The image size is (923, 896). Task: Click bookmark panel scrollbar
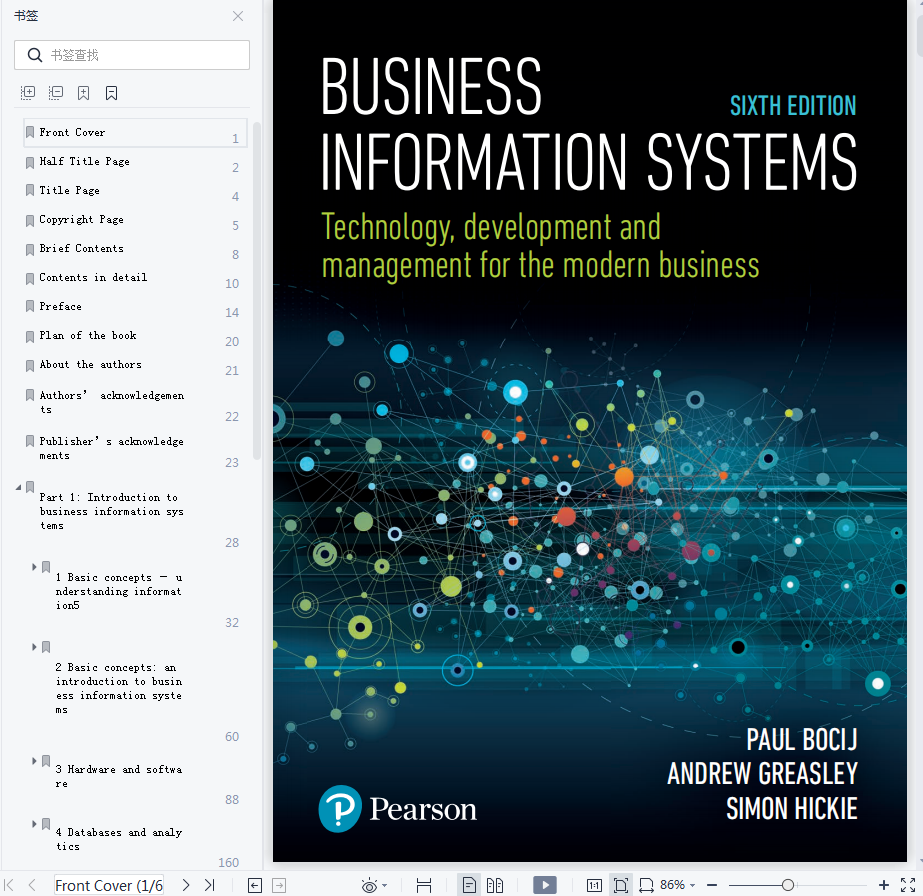pyautogui.click(x=257, y=291)
